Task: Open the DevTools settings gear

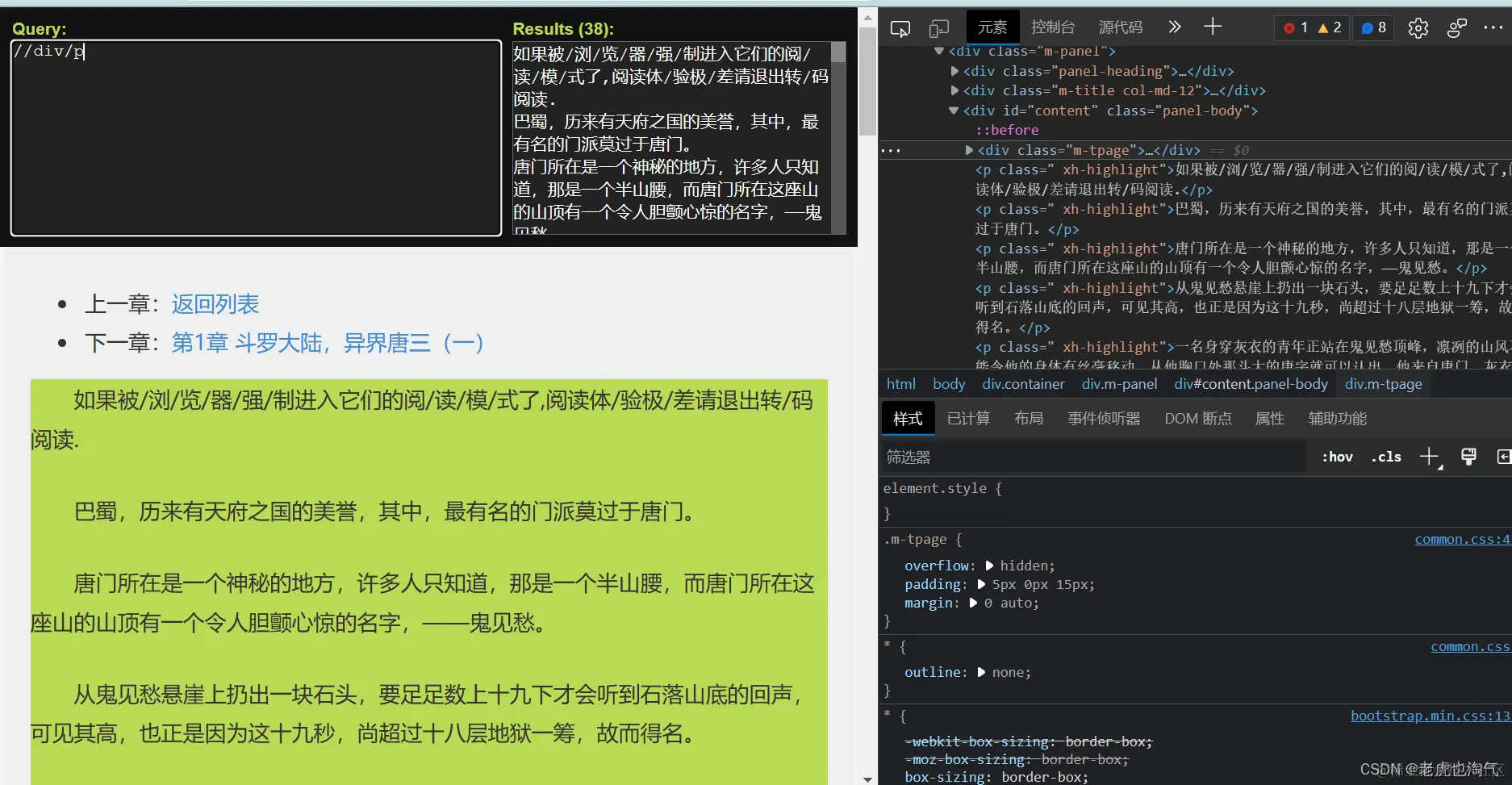Action: [x=1418, y=27]
